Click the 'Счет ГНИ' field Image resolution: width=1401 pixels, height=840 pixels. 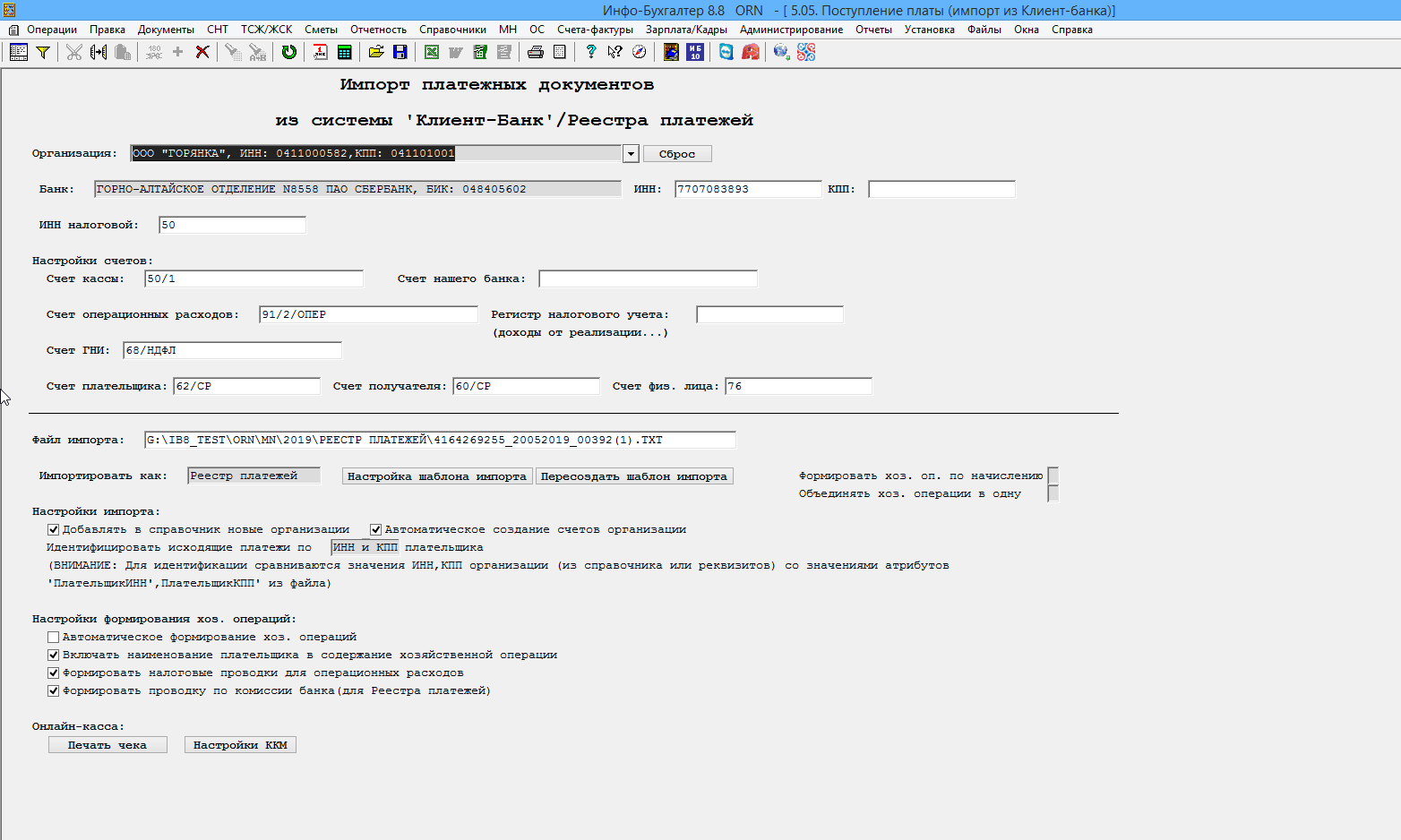coord(232,350)
